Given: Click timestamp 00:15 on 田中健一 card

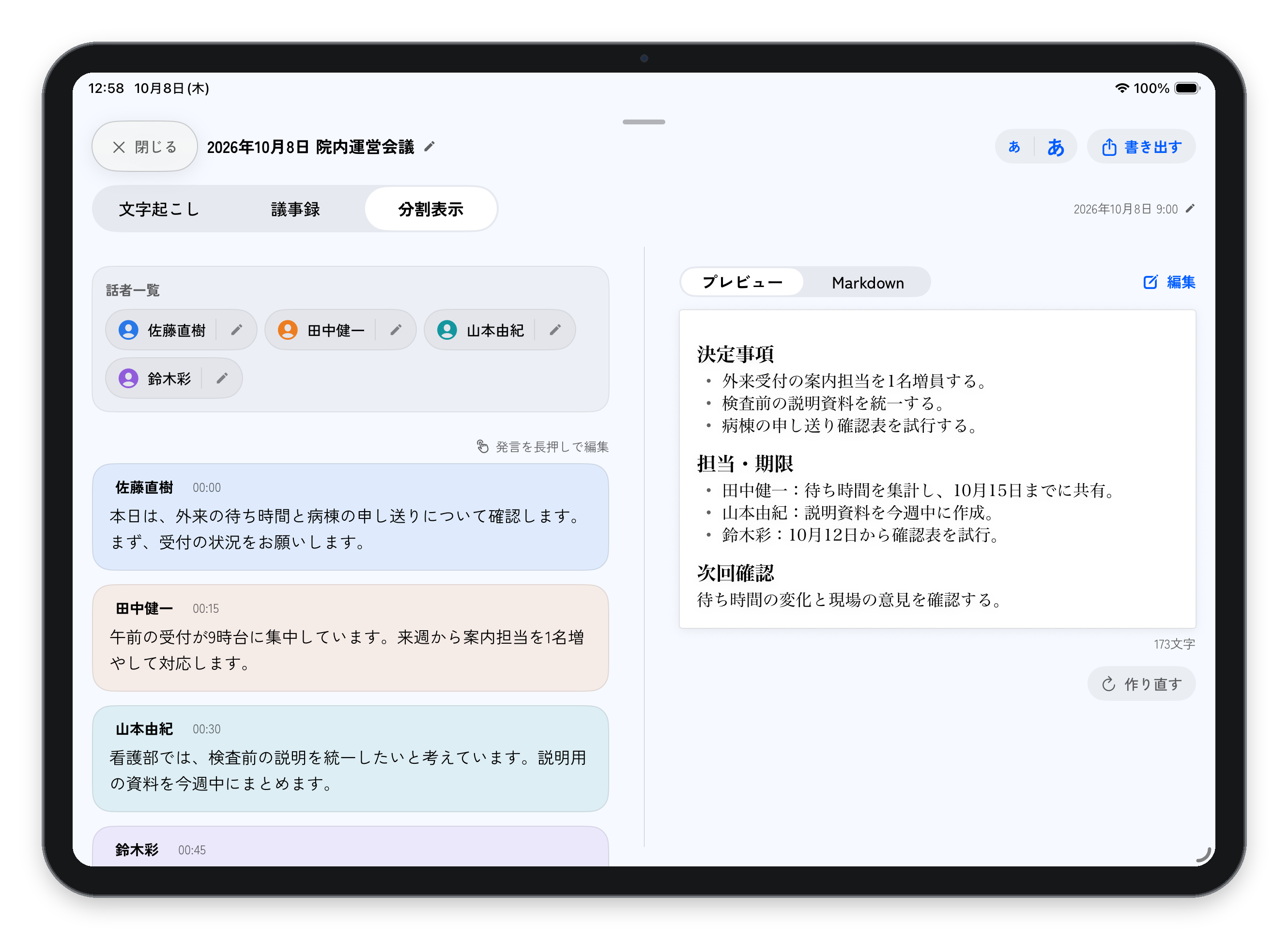Looking at the screenshot, I should point(205,609).
